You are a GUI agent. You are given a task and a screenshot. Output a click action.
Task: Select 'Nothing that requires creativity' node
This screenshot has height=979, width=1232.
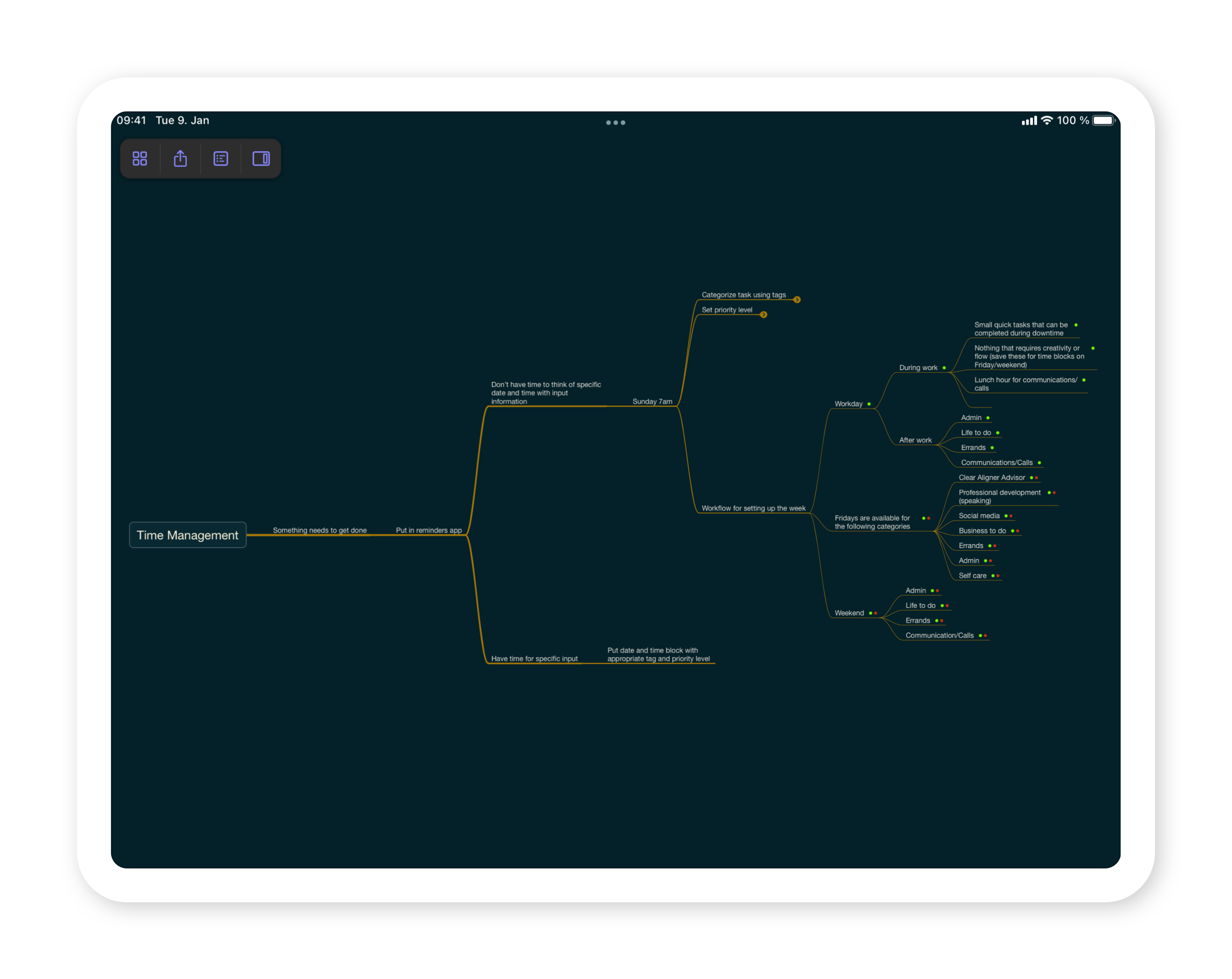pyautogui.click(x=1029, y=357)
